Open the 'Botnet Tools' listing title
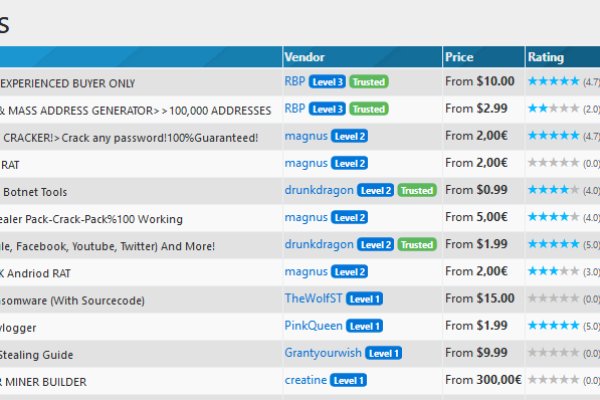The height and width of the screenshot is (400, 600). pos(35,192)
